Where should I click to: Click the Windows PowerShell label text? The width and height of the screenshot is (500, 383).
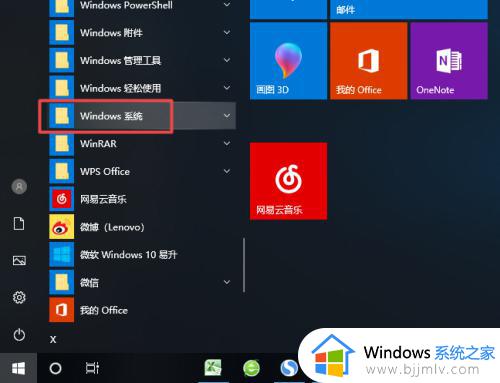pos(126,5)
